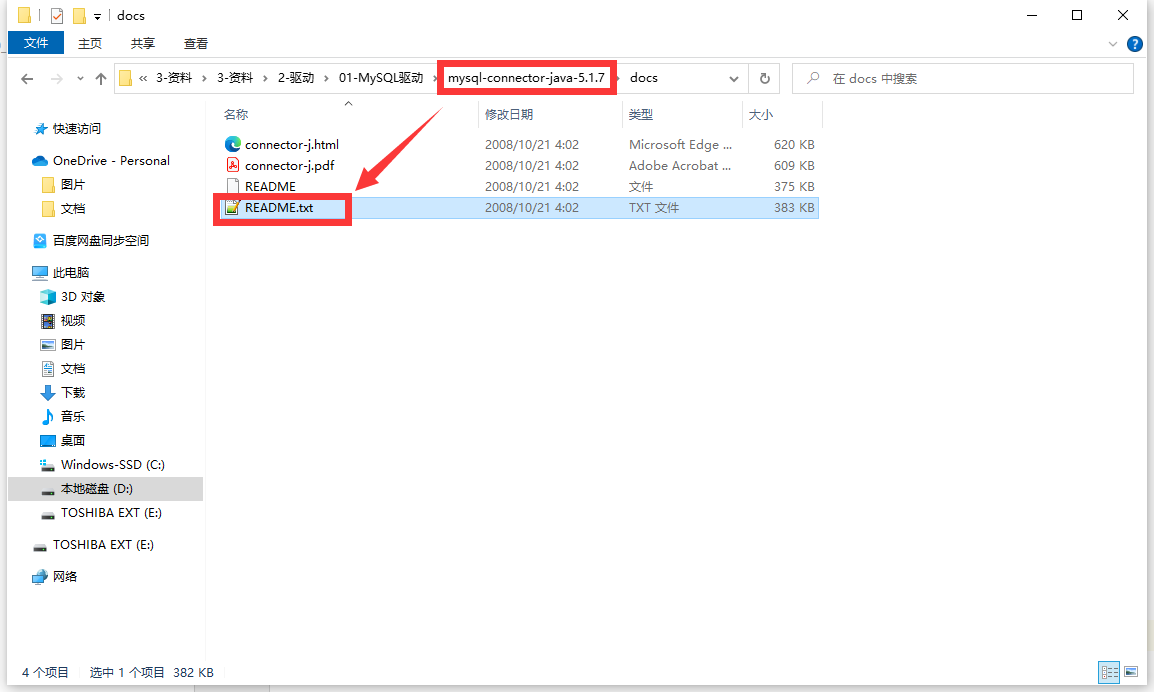Open 3D 对象 folder
The height and width of the screenshot is (692, 1154).
82,297
